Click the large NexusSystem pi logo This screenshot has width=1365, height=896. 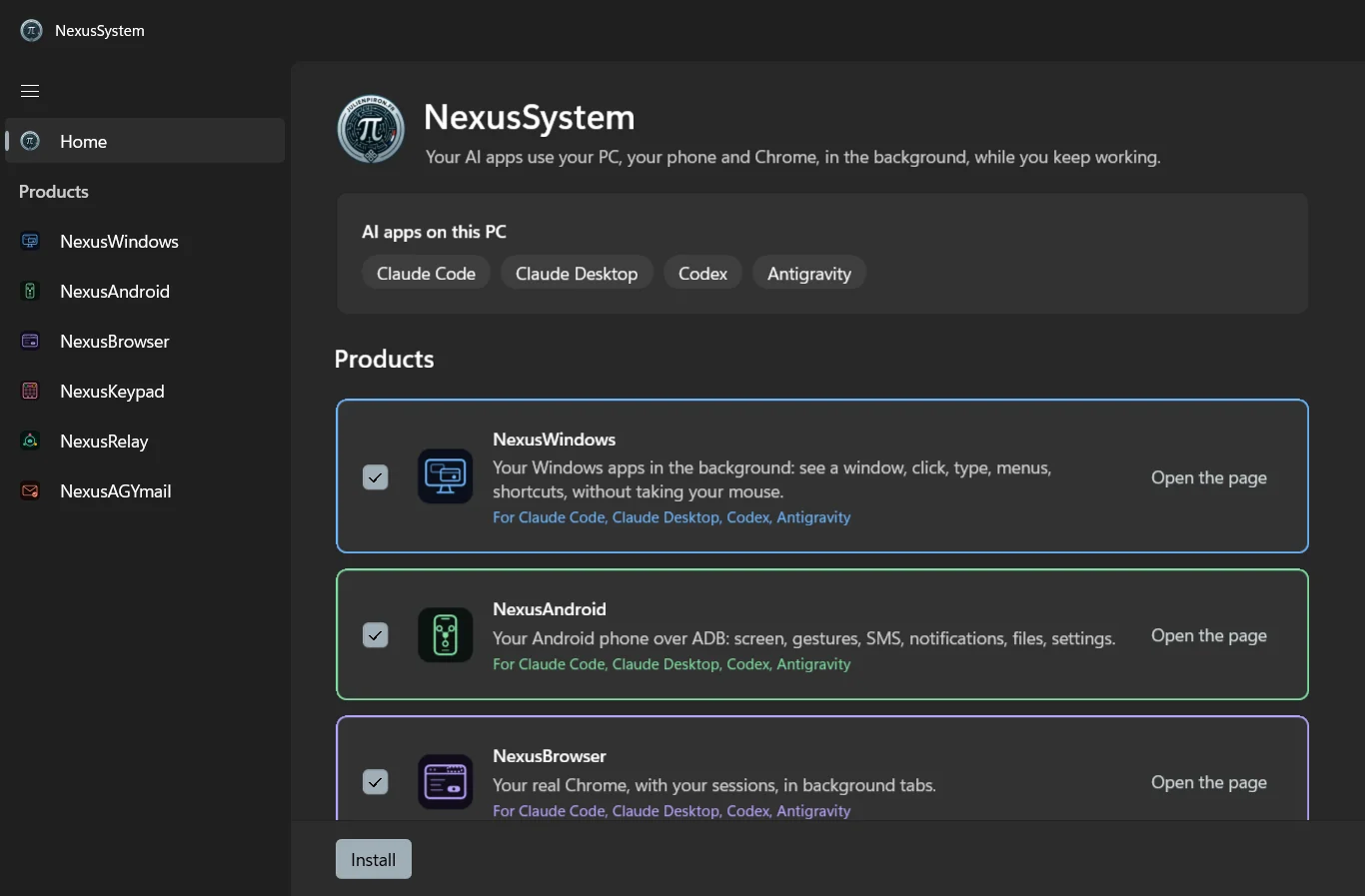tap(371, 130)
